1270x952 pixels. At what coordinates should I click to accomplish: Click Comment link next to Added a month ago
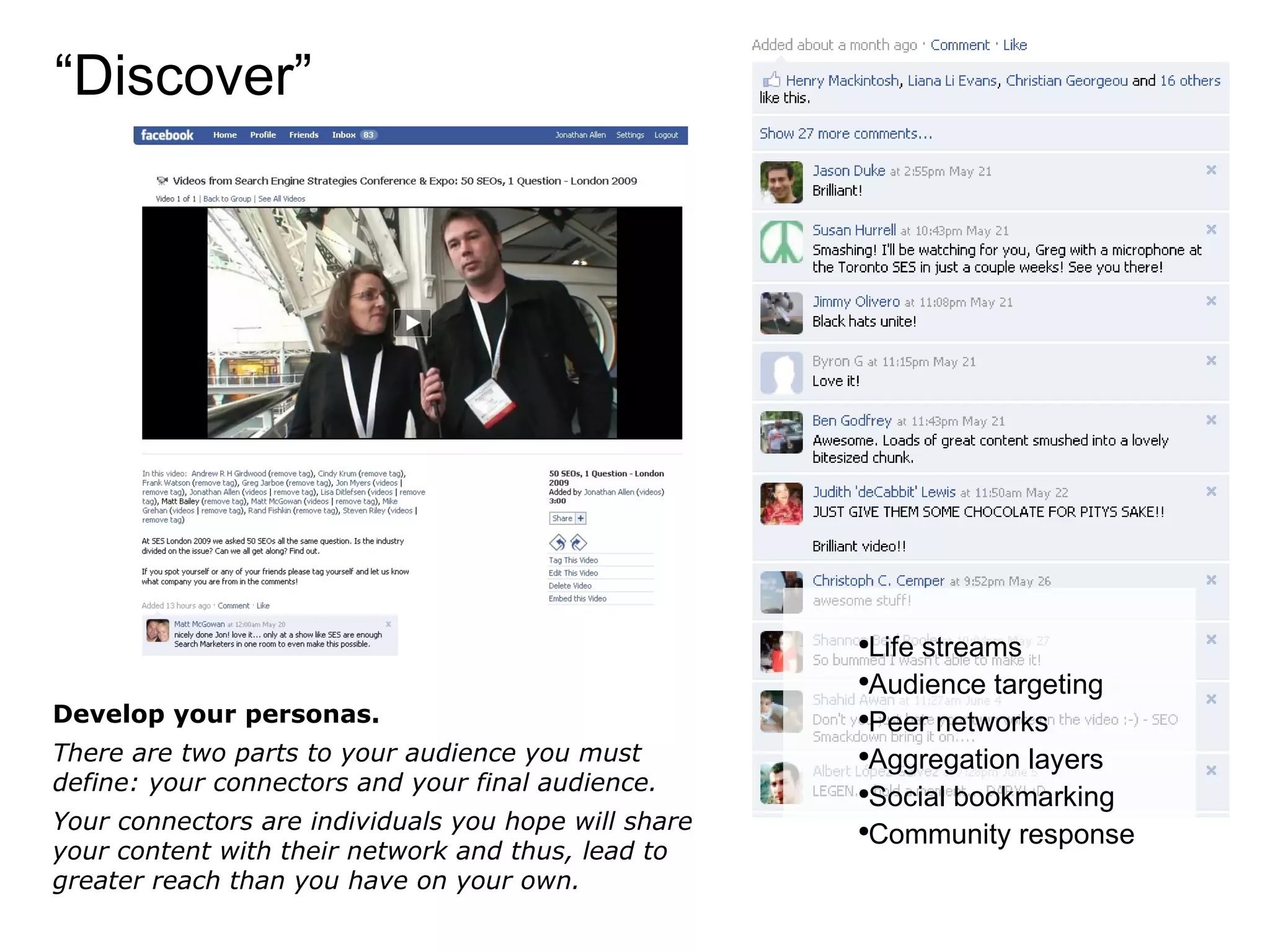pyautogui.click(x=960, y=45)
